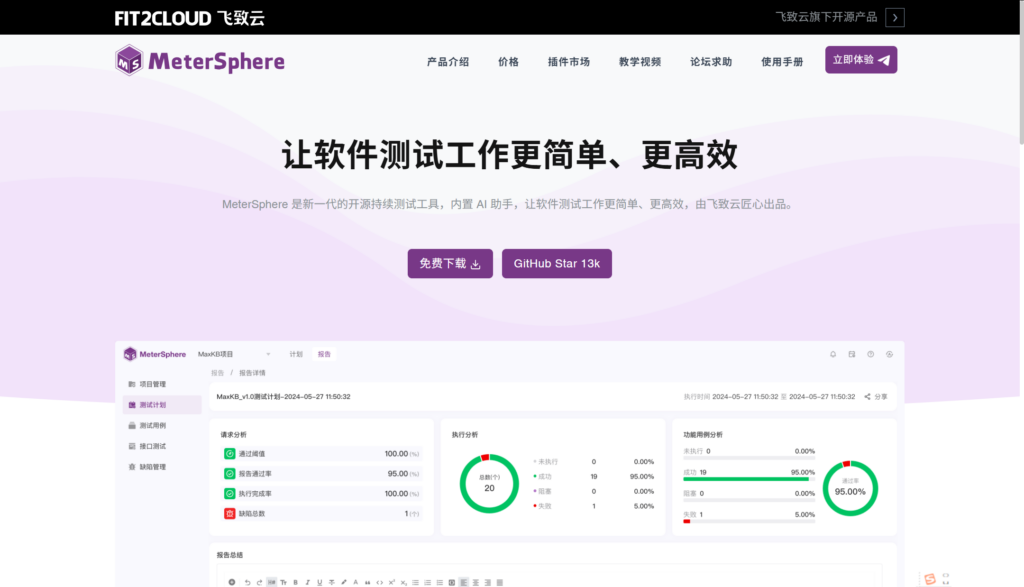Open the FIT2CLOUD logo link in the top bar
This screenshot has width=1024, height=587.
coord(189,18)
